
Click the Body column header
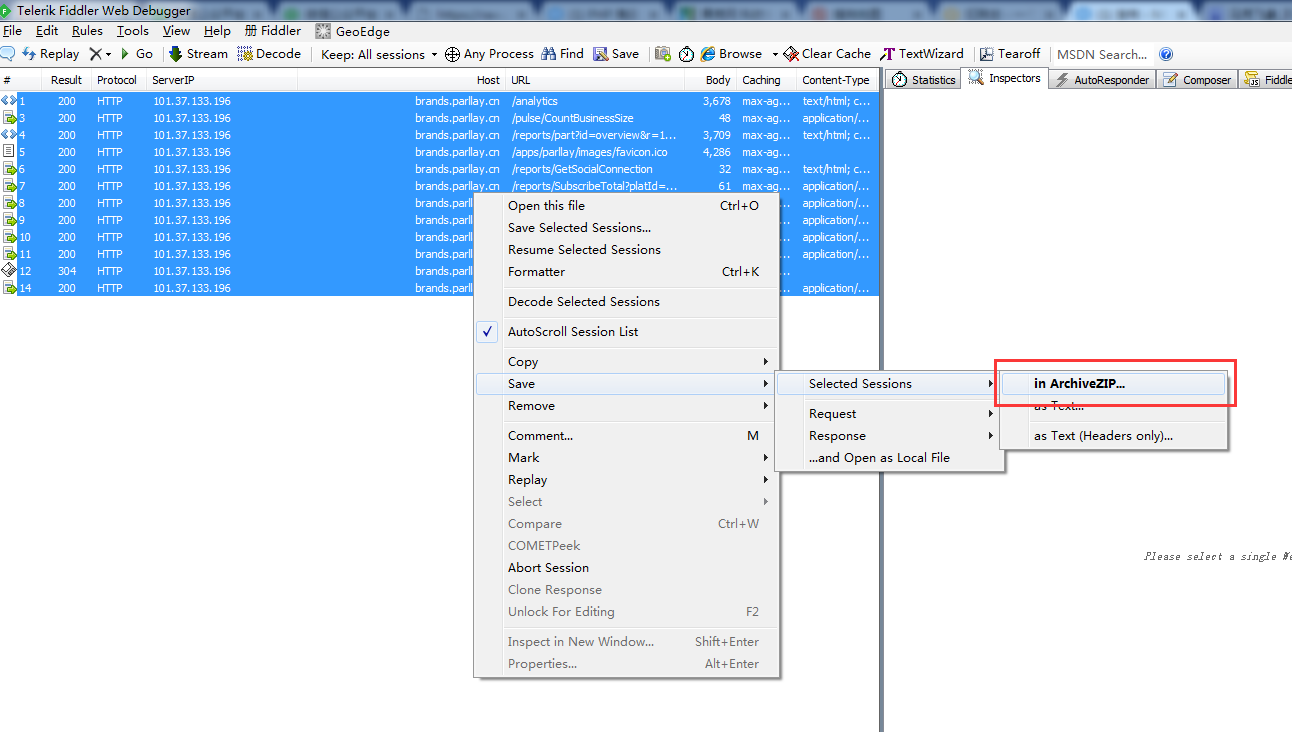coord(710,80)
